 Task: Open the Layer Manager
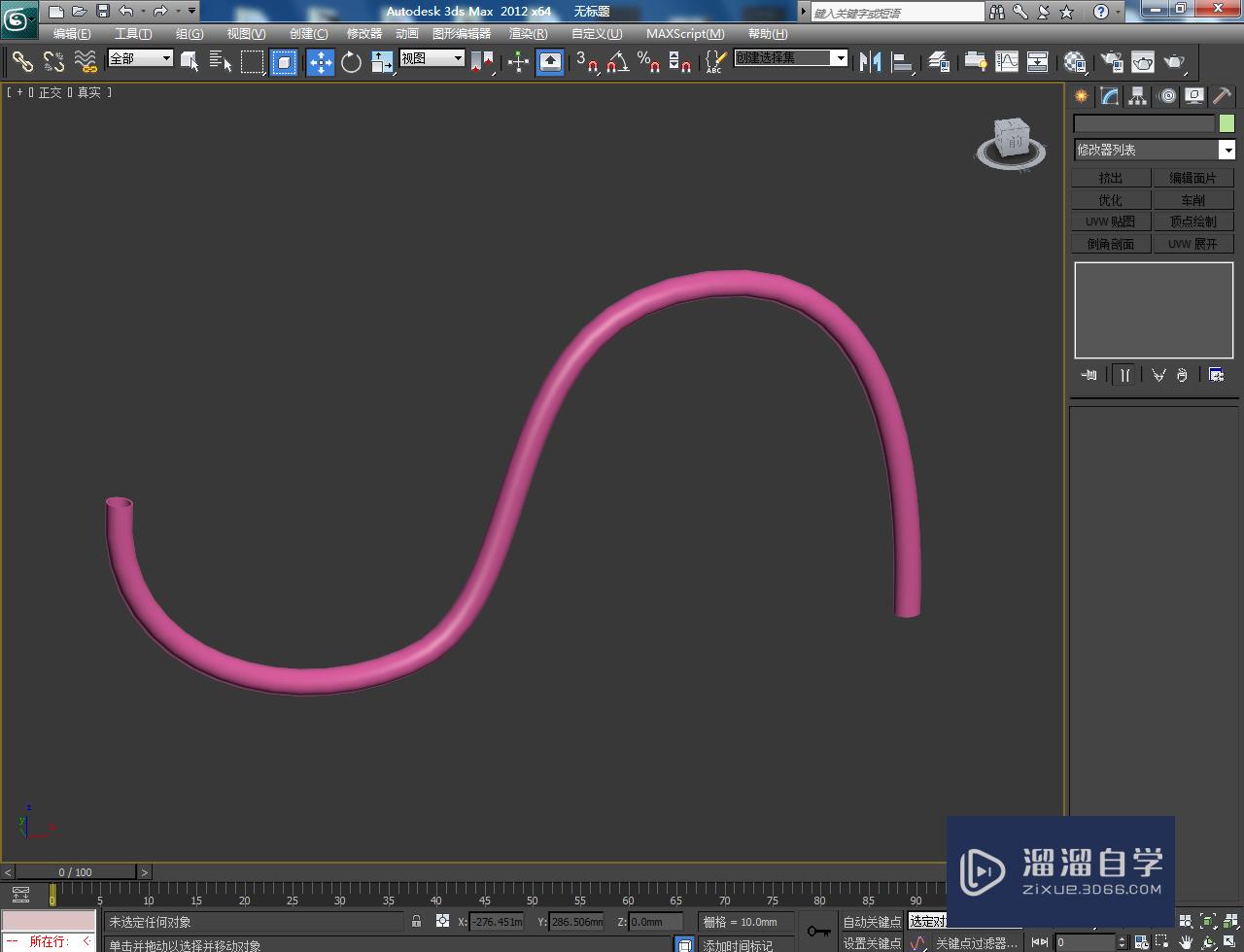click(x=938, y=61)
